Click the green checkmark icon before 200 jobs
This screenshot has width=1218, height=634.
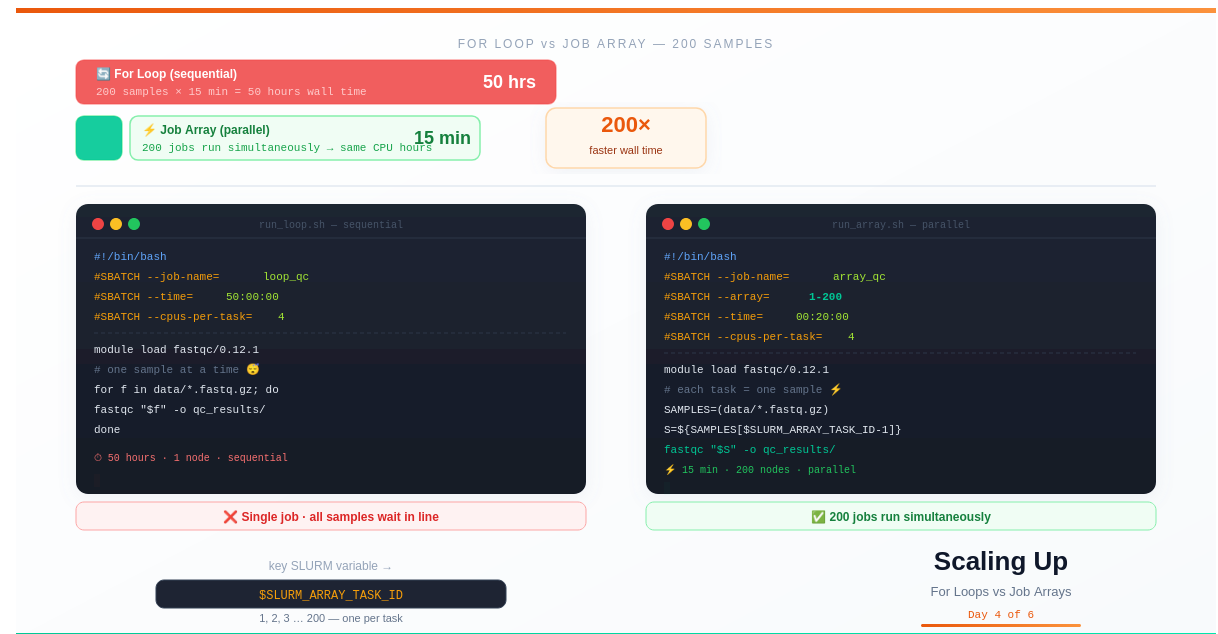[818, 517]
